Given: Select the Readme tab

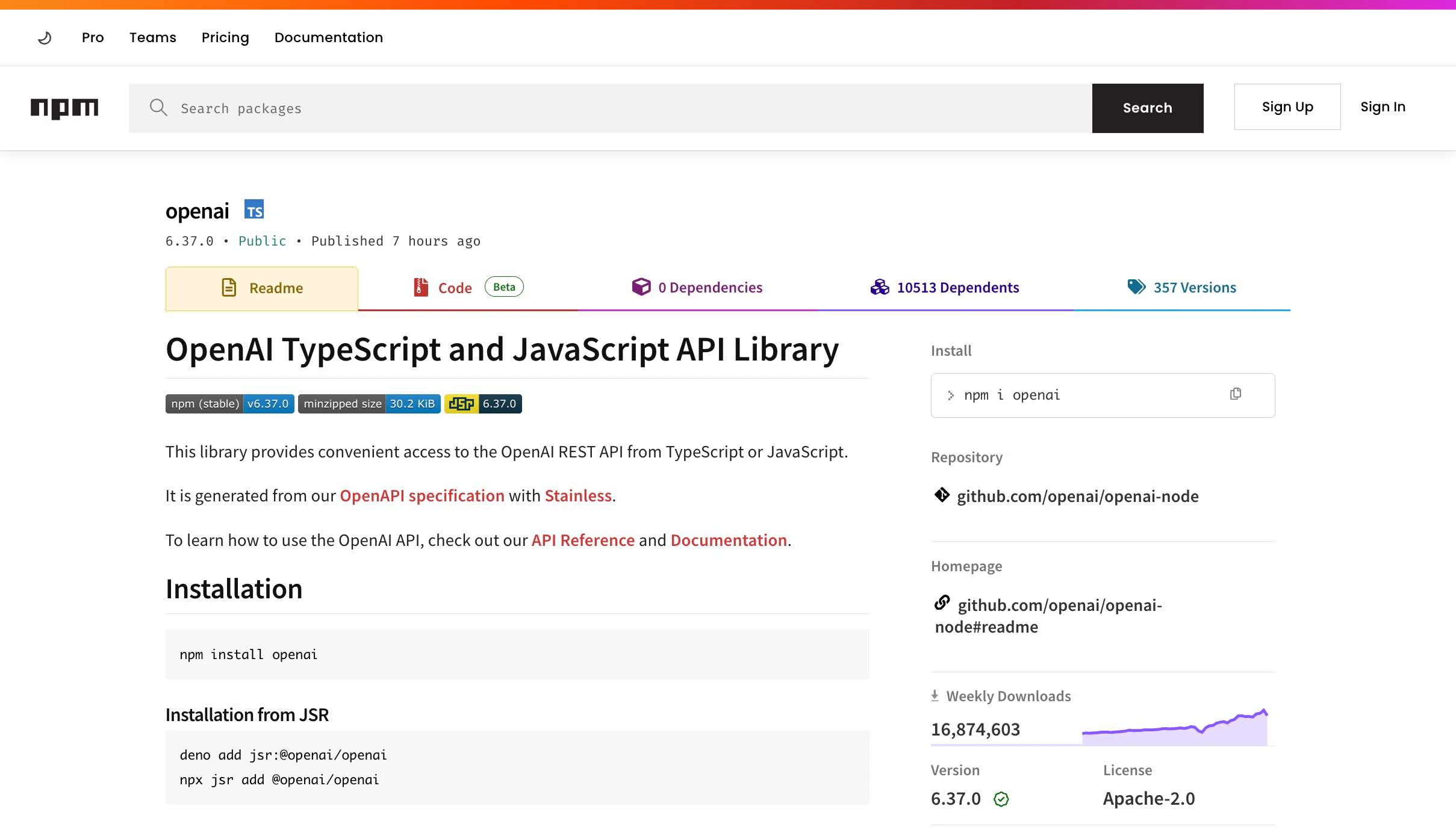Looking at the screenshot, I should point(262,288).
